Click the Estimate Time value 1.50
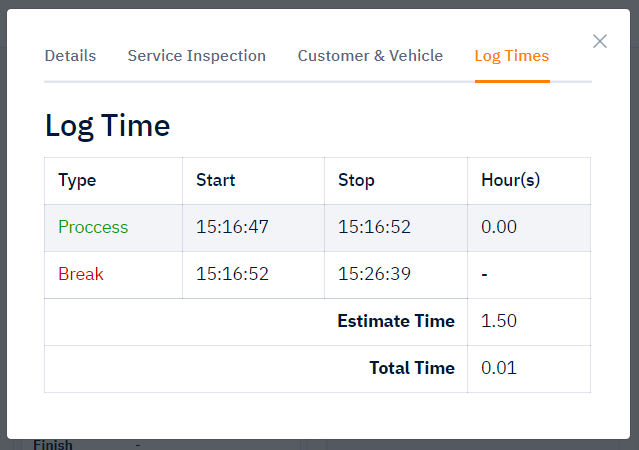This screenshot has width=639, height=450. [x=499, y=321]
